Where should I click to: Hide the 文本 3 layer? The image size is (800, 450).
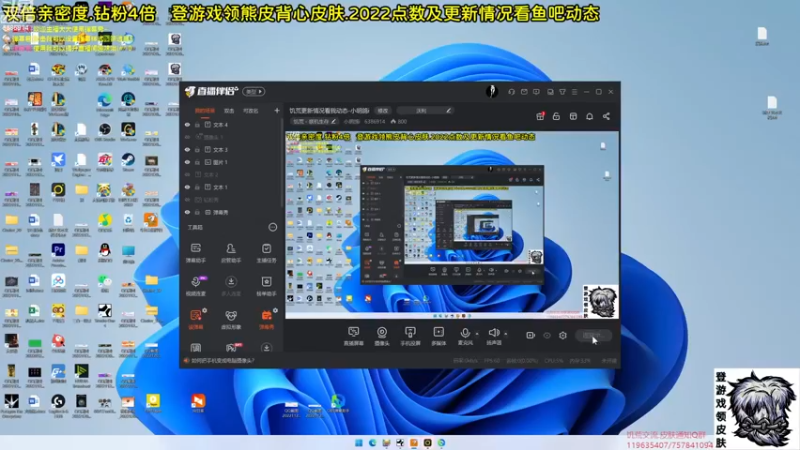click(x=187, y=149)
